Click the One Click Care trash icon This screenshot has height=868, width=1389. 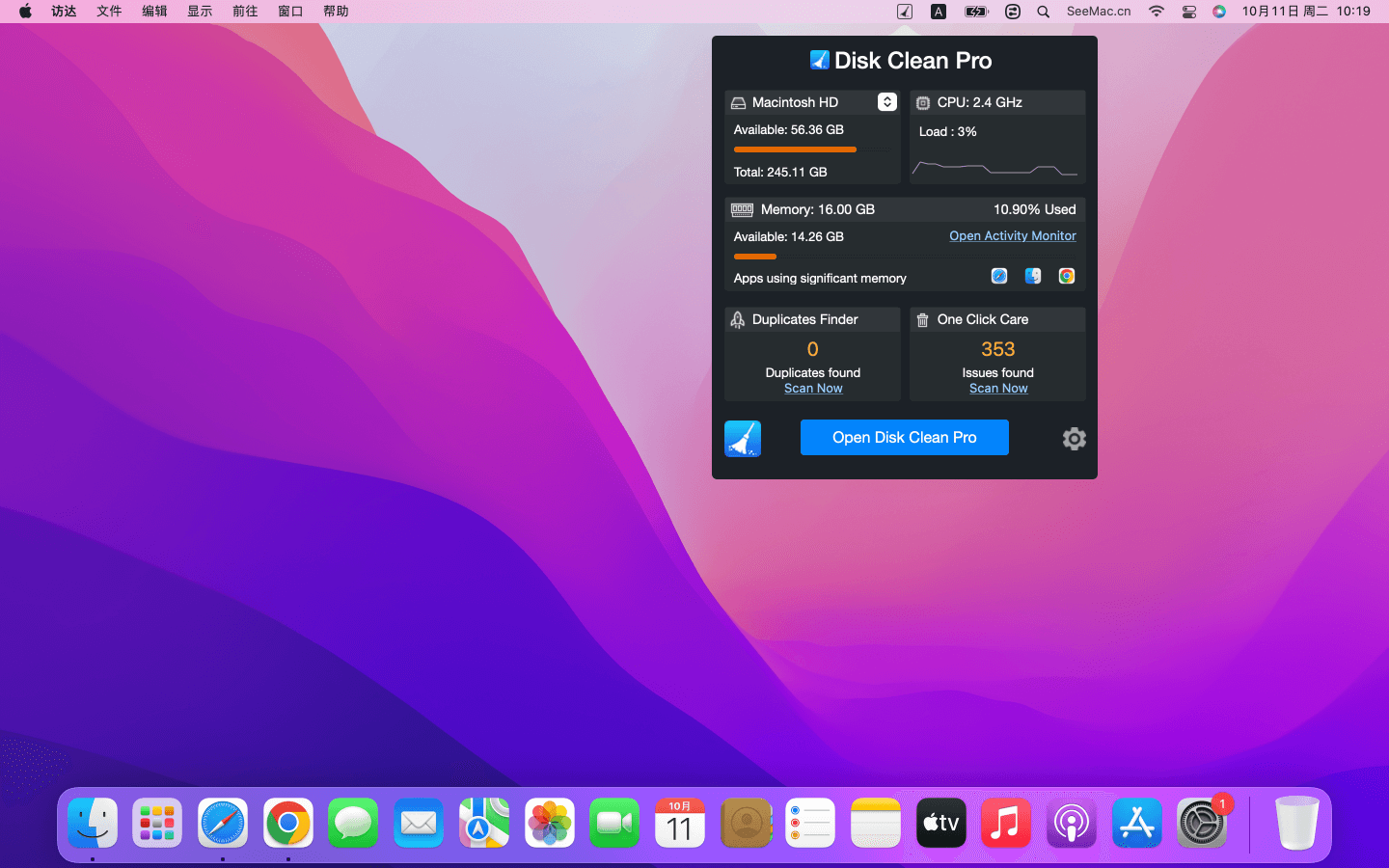click(922, 320)
